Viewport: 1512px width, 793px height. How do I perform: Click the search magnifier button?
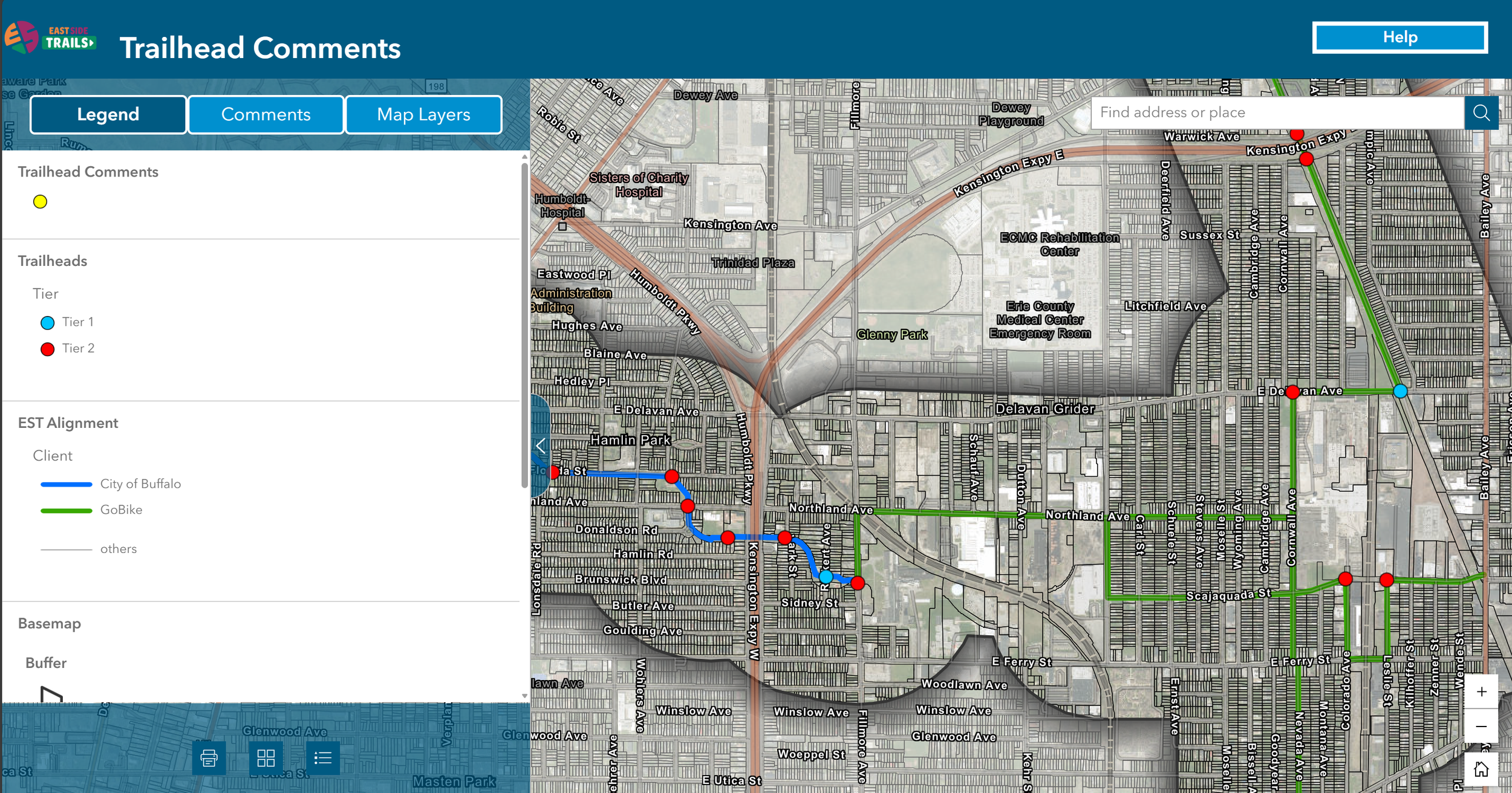pos(1481,112)
